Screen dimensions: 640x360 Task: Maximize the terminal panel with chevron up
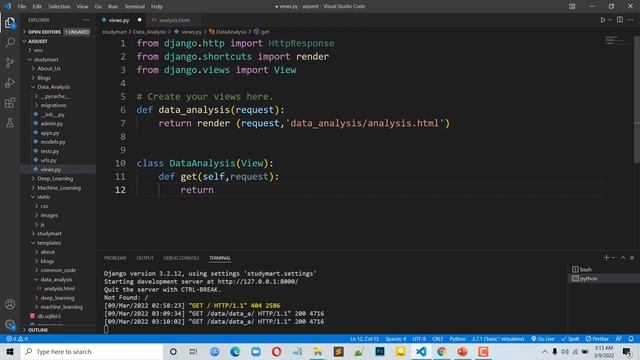(x=623, y=258)
